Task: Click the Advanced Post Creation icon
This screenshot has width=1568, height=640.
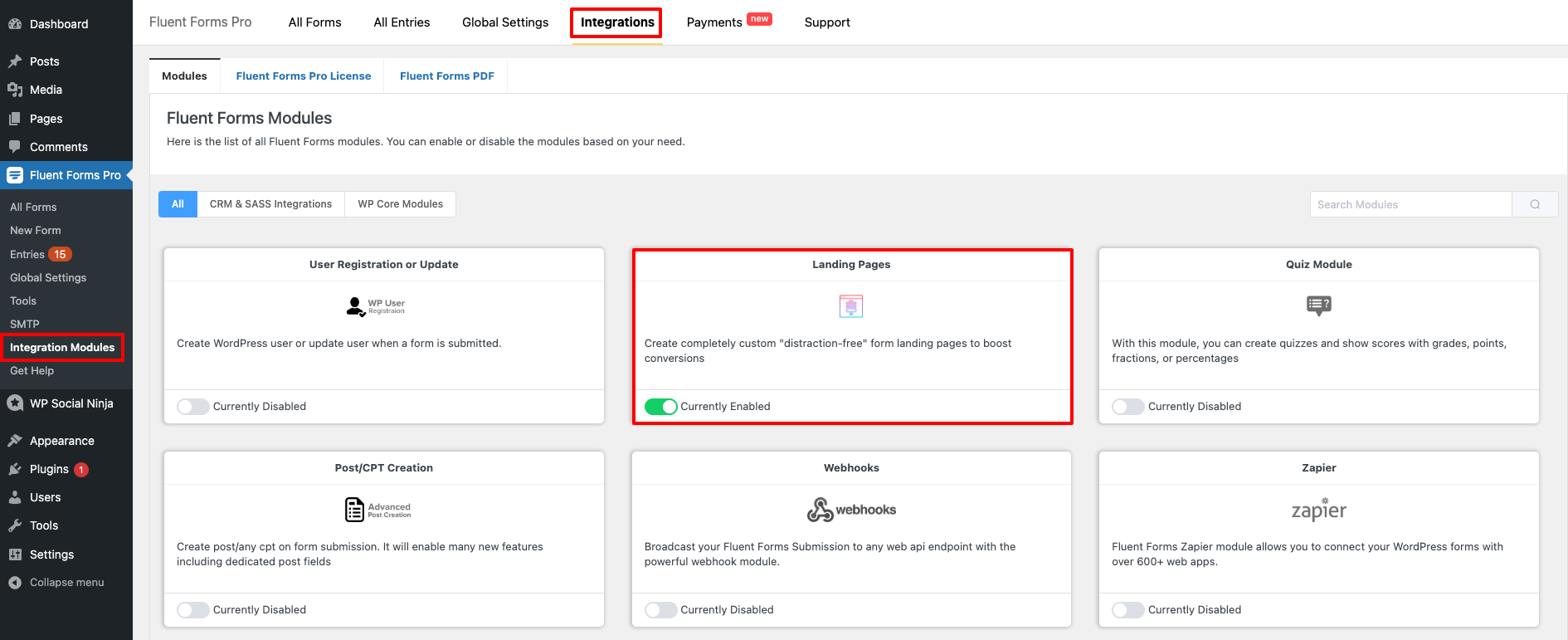Action: pos(377,510)
